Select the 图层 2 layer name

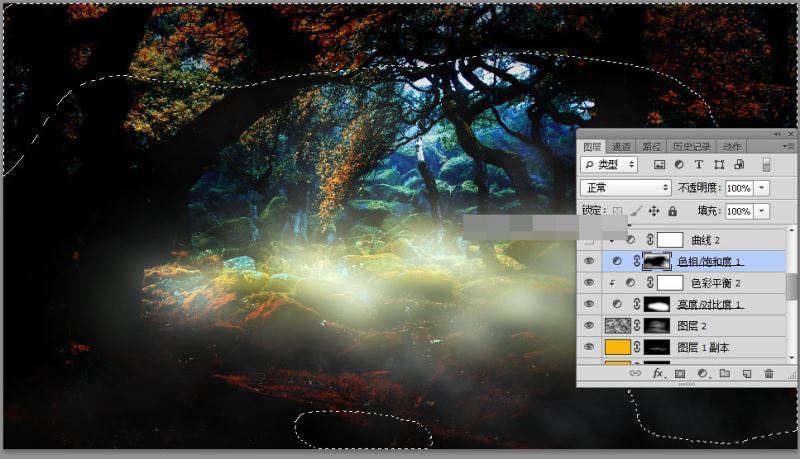692,326
